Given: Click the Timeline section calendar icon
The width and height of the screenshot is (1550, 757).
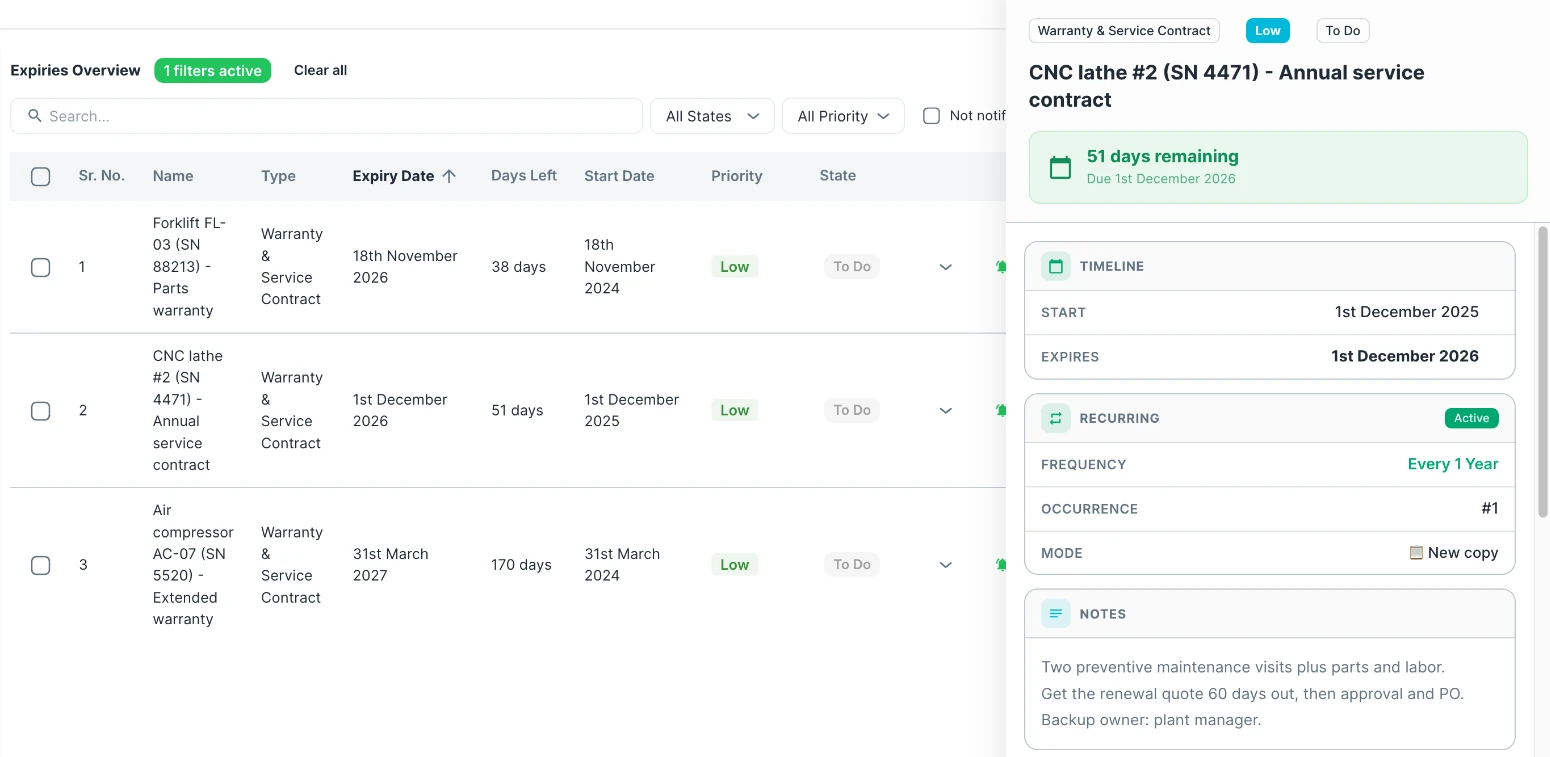Looking at the screenshot, I should coord(1055,266).
